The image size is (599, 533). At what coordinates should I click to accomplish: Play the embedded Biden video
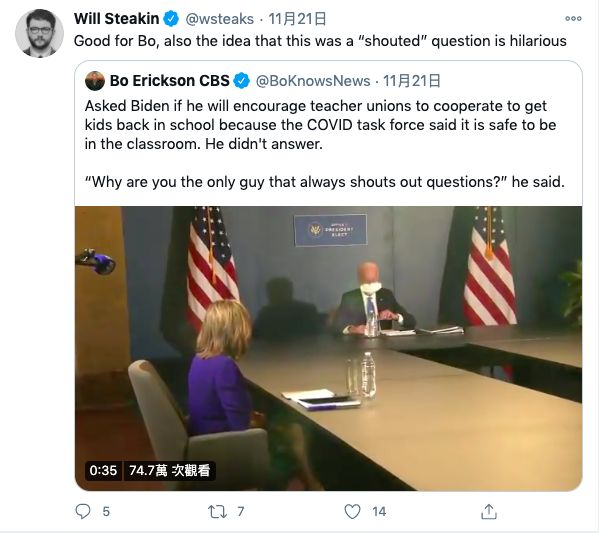(329, 348)
